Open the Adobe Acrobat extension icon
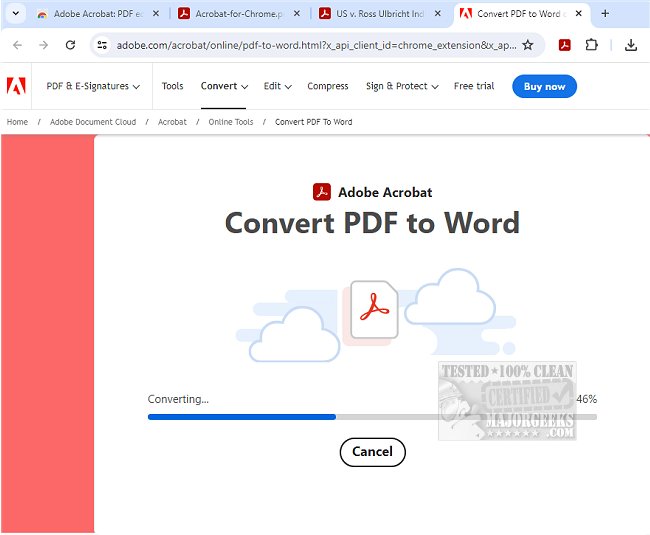This screenshot has height=535, width=650. (565, 45)
